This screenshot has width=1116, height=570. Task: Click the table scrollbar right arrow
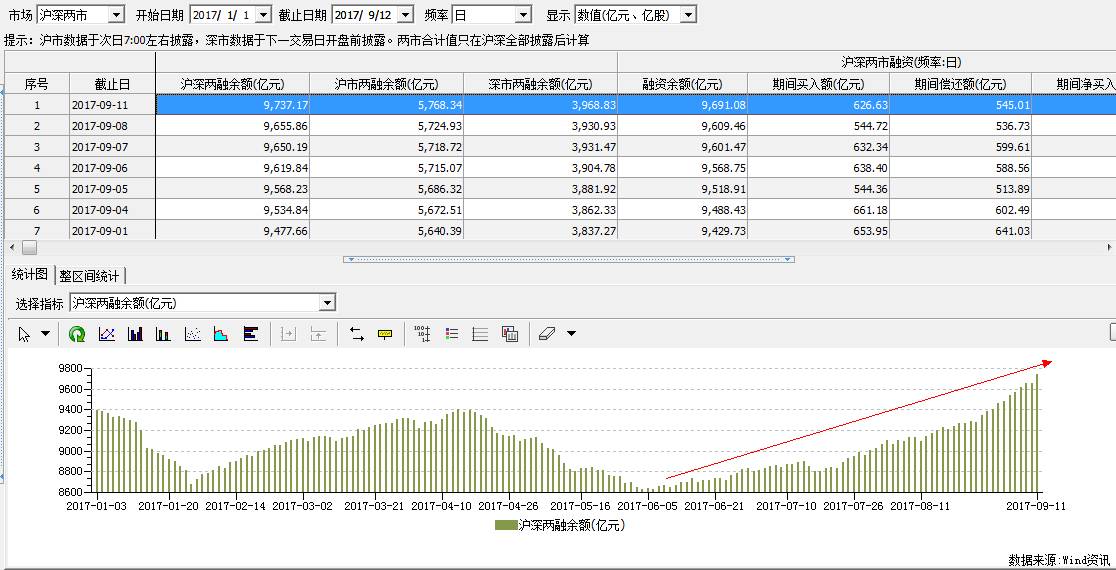tap(1110, 248)
